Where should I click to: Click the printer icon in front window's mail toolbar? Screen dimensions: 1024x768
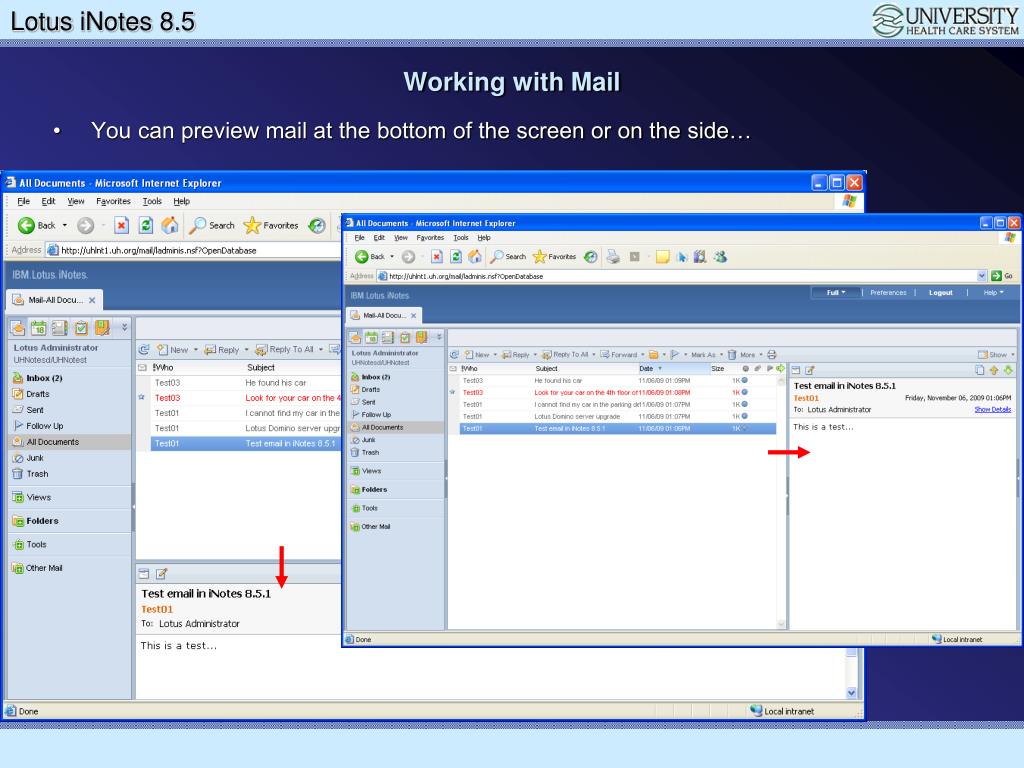pos(771,355)
